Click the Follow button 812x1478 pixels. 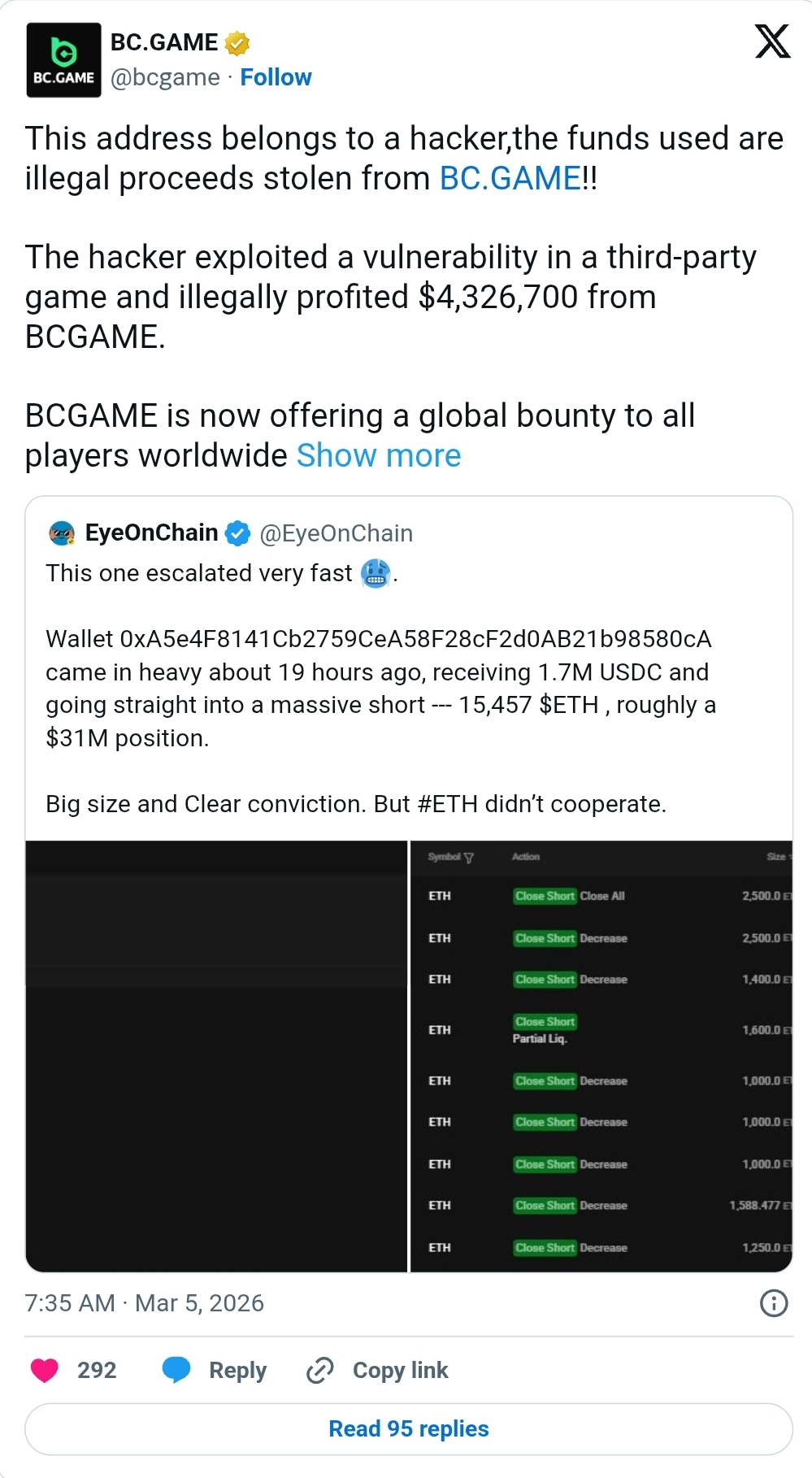(276, 77)
